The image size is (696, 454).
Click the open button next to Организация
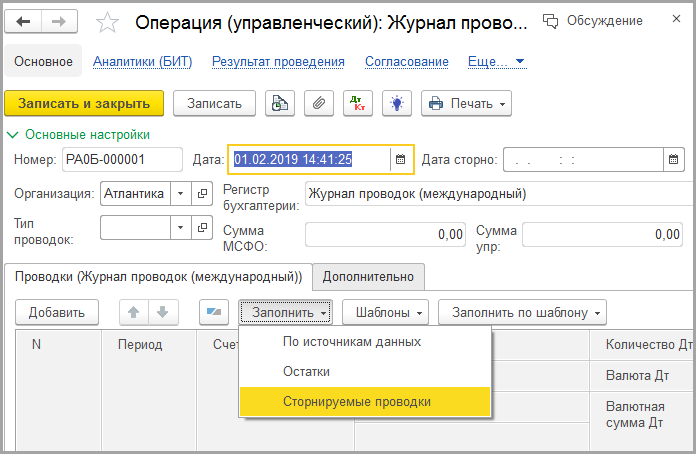[202, 194]
